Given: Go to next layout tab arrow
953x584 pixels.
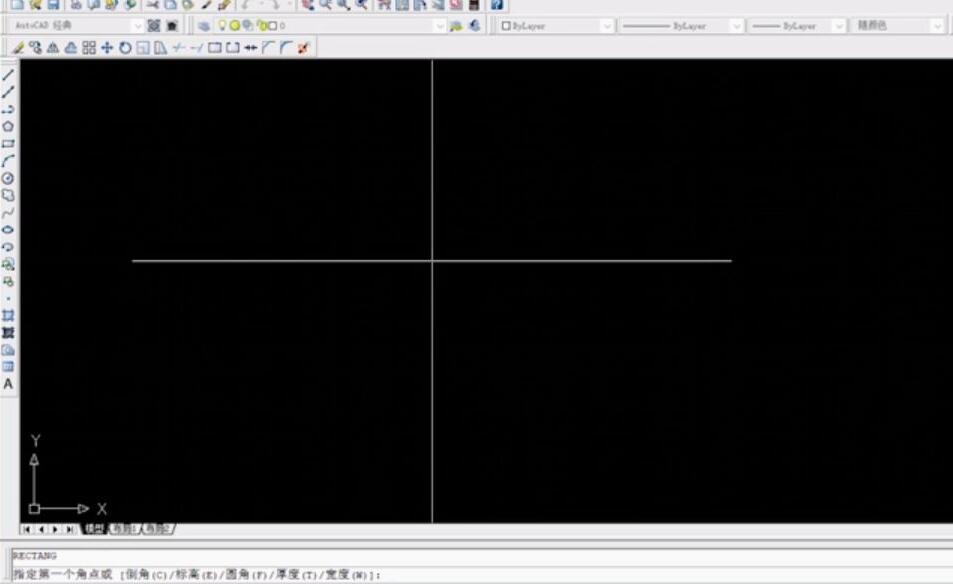Looking at the screenshot, I should (x=55, y=529).
